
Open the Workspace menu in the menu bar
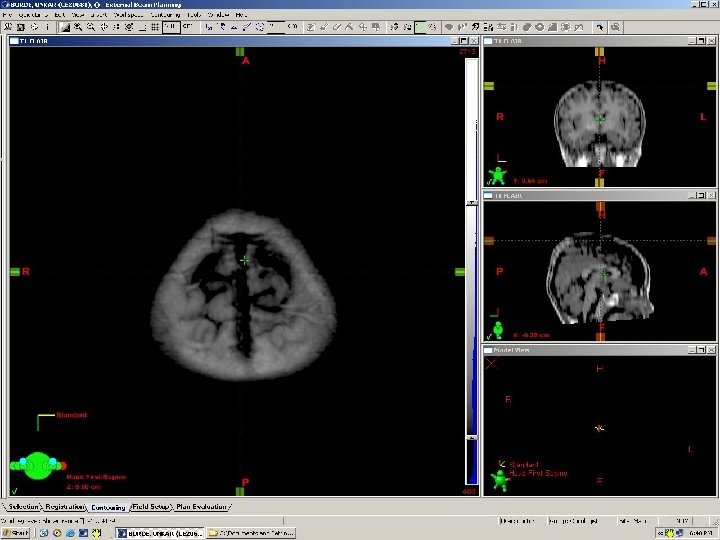pos(128,15)
